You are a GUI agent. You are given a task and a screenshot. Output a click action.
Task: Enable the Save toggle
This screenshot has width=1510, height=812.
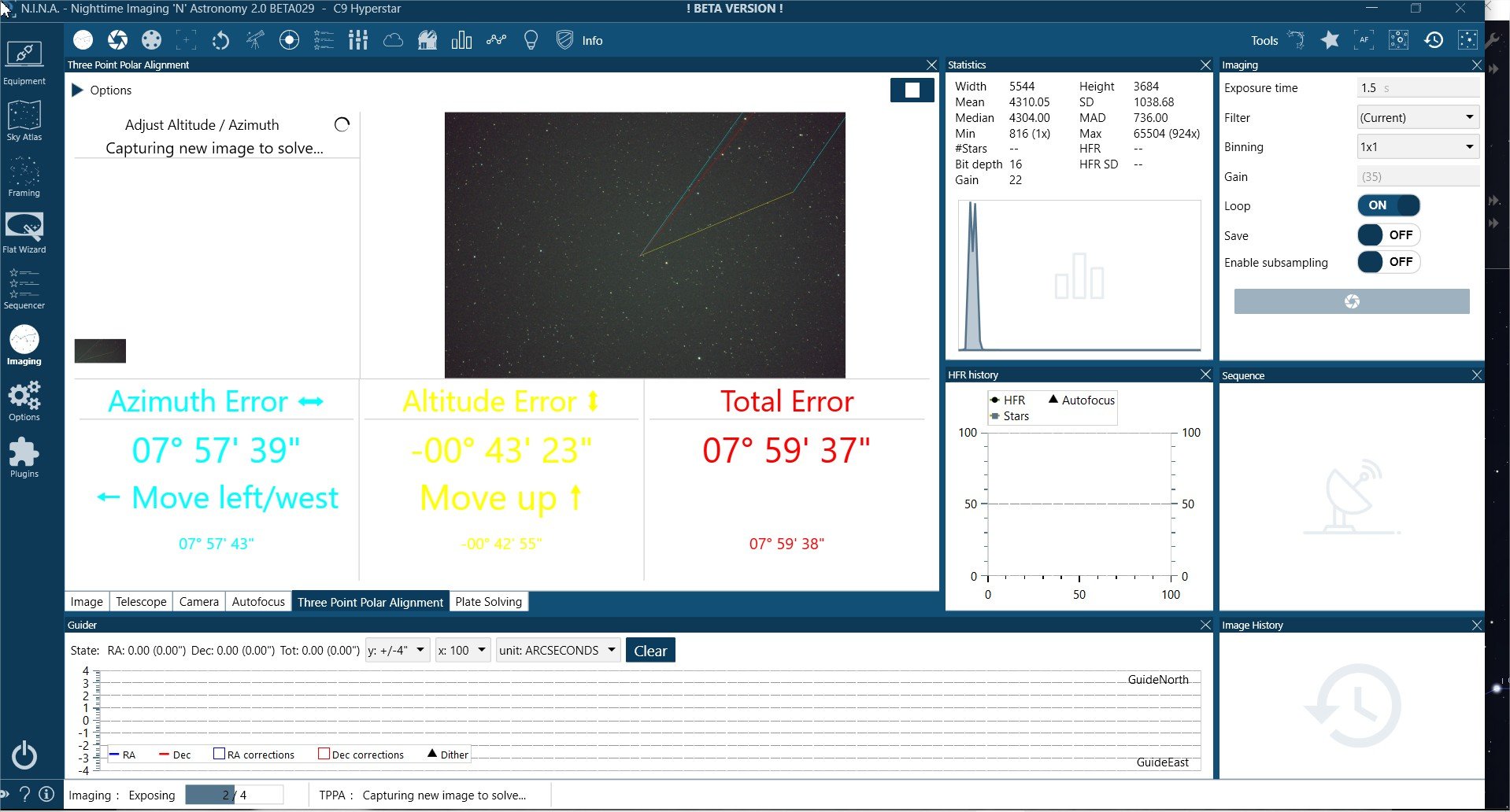pos(1388,234)
